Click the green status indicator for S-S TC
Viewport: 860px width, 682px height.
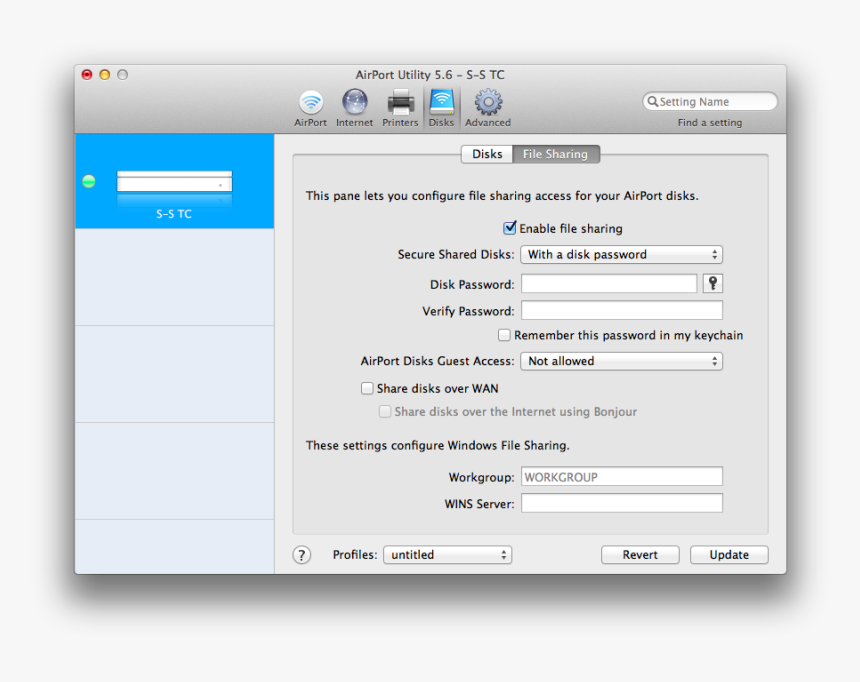tap(89, 181)
